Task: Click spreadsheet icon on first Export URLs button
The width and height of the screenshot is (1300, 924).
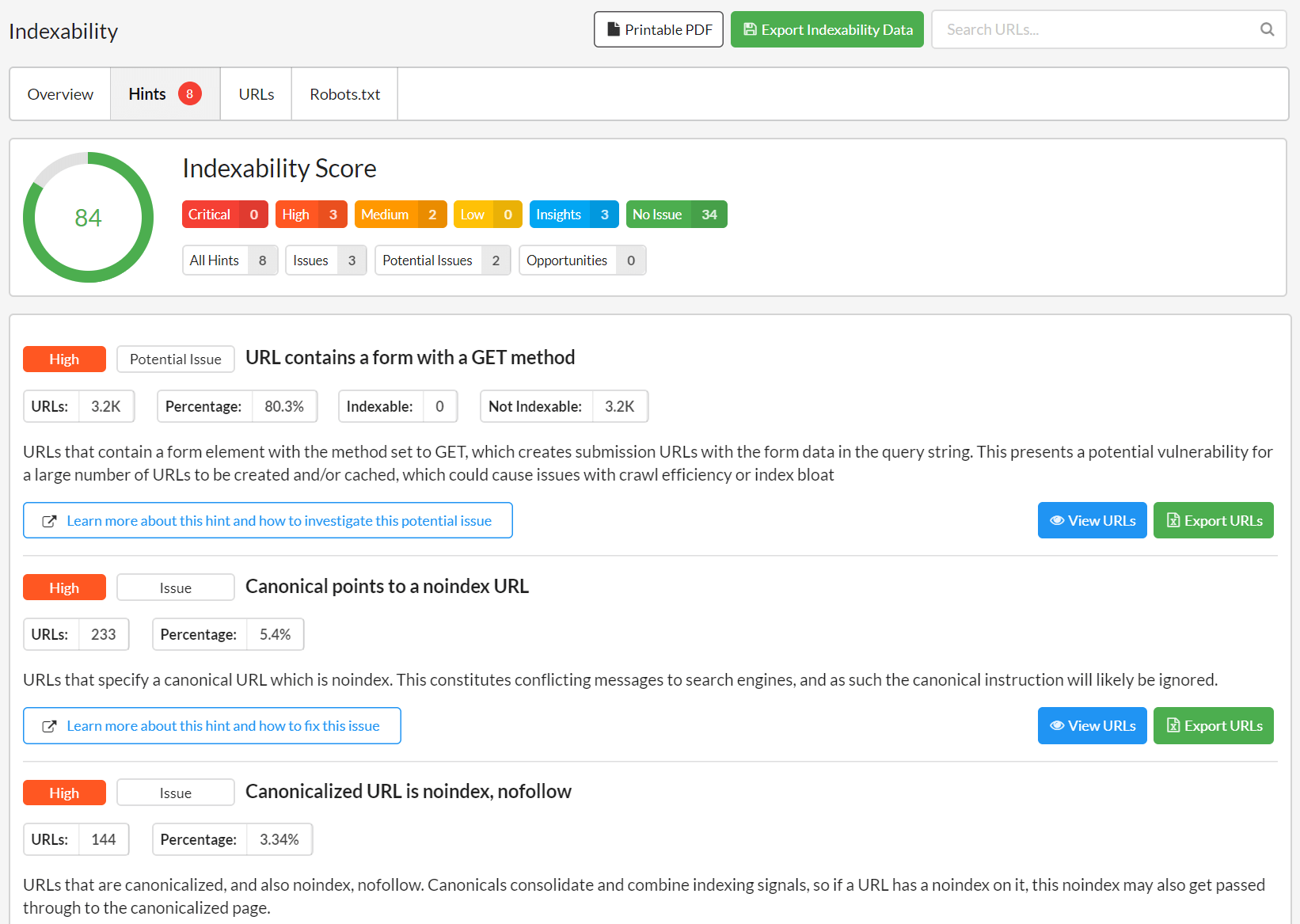Action: coord(1173,520)
